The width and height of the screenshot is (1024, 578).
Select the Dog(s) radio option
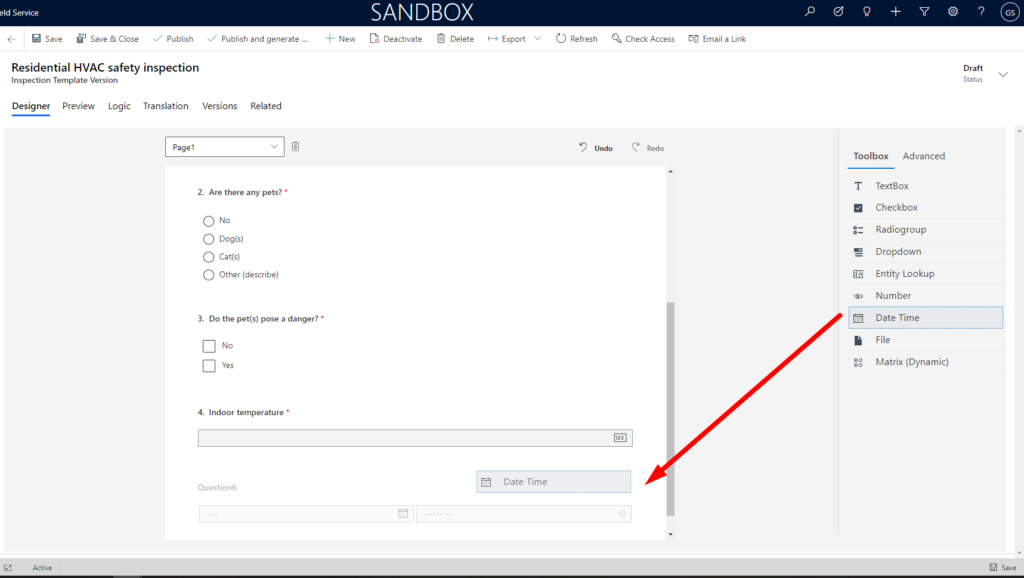208,238
